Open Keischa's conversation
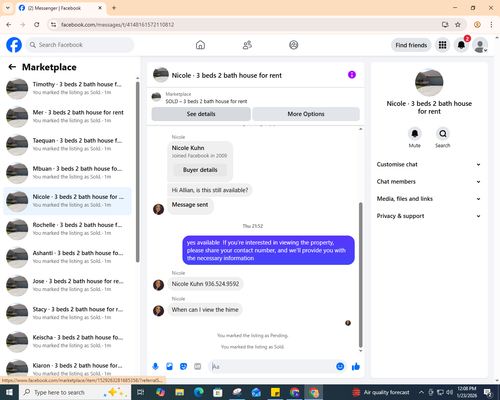Screen dimensions: 500x400 tap(68, 341)
